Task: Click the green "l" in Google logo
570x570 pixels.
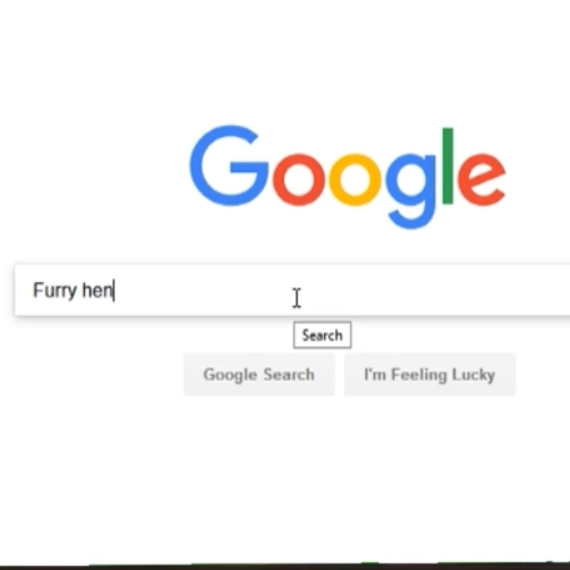Action: pos(447,166)
